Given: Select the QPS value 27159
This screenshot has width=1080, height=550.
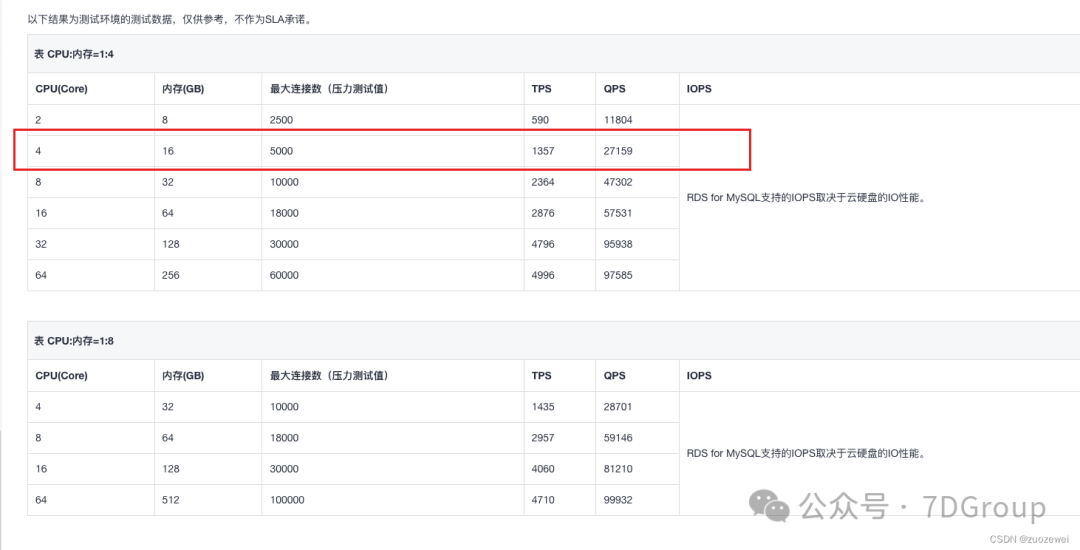Looking at the screenshot, I should 618,151.
